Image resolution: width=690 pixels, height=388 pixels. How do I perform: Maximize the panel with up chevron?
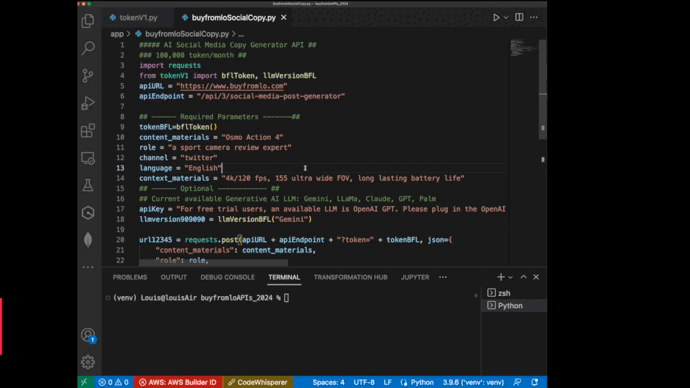point(523,277)
